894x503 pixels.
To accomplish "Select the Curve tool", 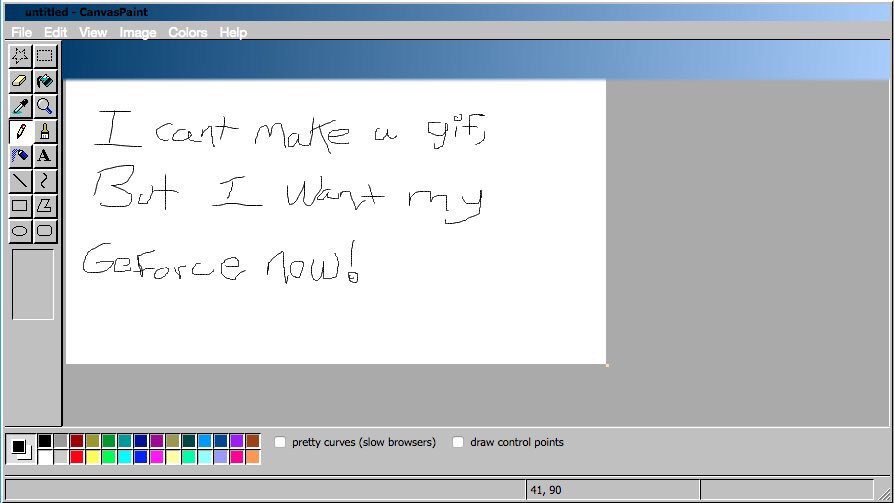I will [x=44, y=181].
